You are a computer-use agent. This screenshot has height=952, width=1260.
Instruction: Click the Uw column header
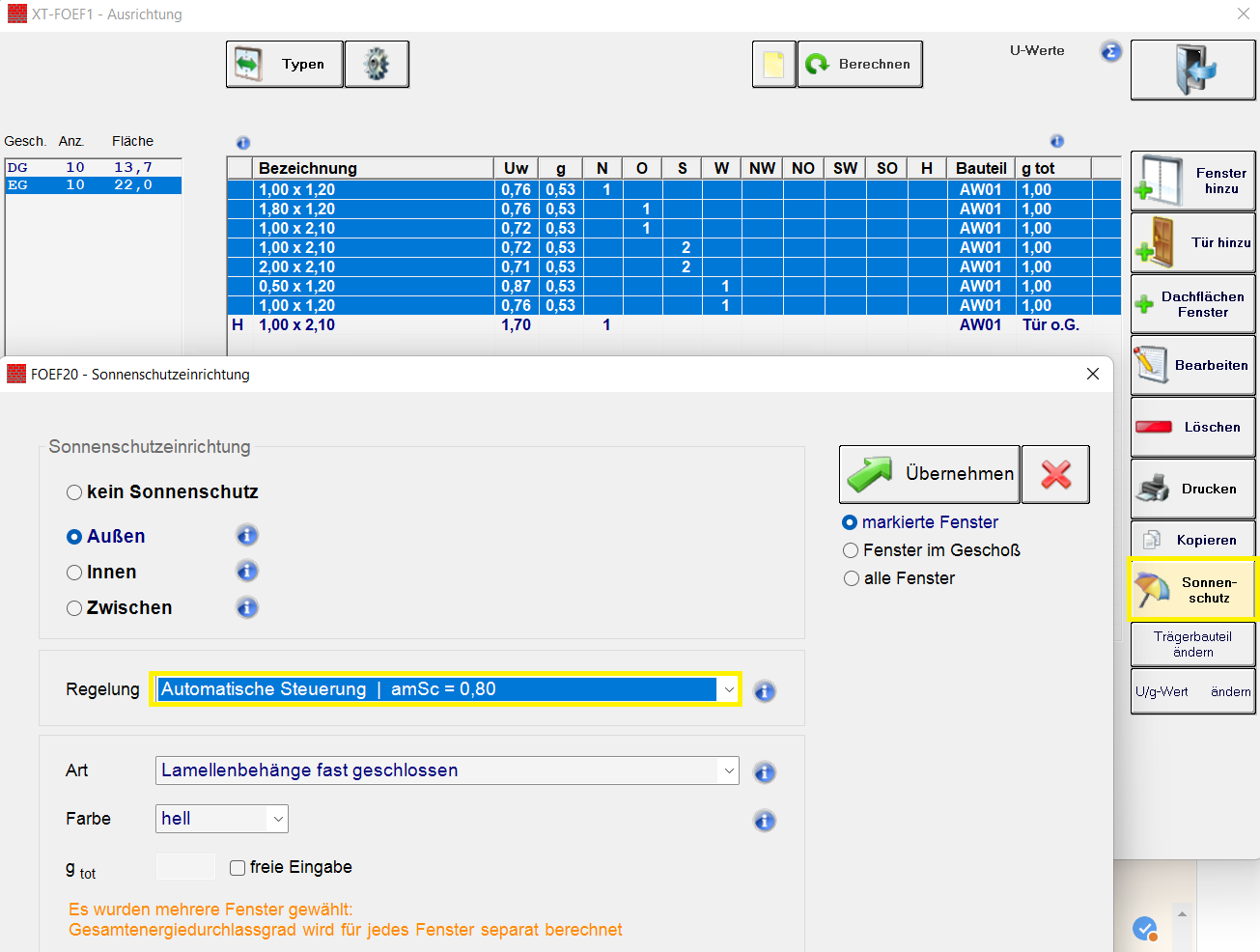pyautogui.click(x=516, y=168)
